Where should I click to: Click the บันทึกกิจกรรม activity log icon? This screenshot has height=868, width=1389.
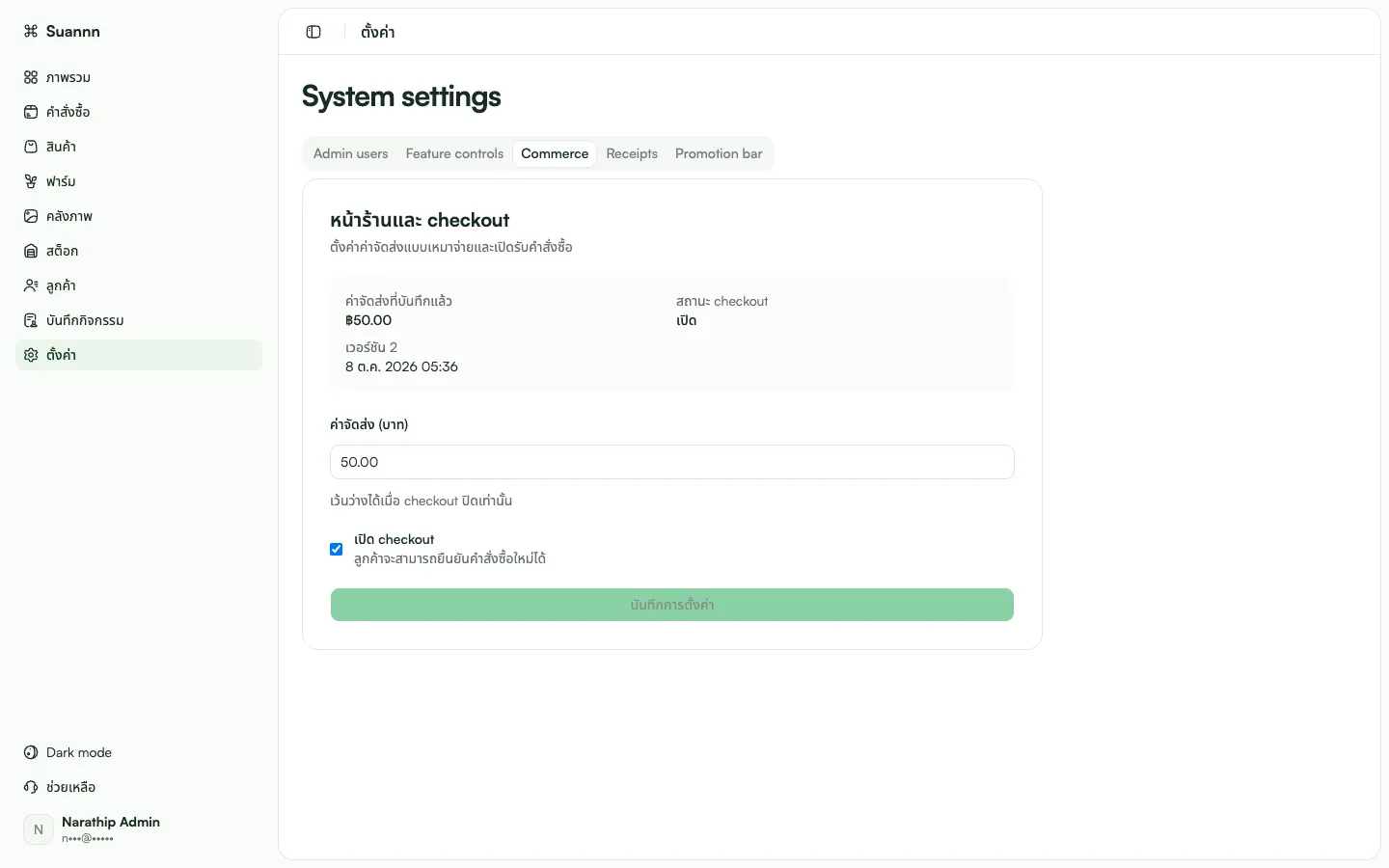point(31,320)
